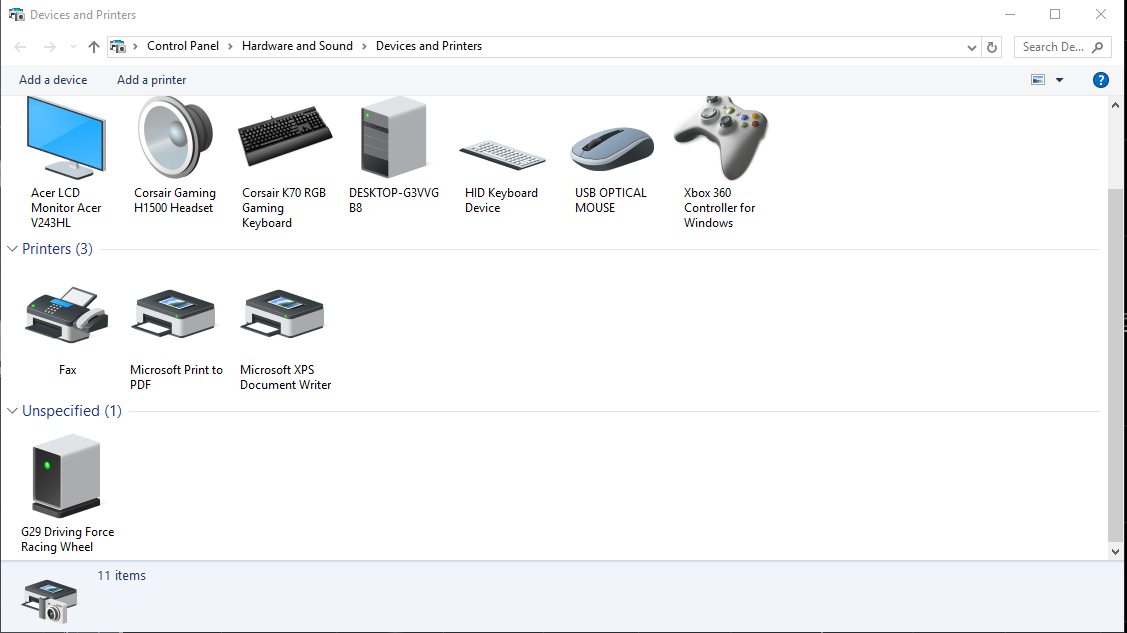Navigate to Hardware and Sound breadcrumb

(x=298, y=46)
